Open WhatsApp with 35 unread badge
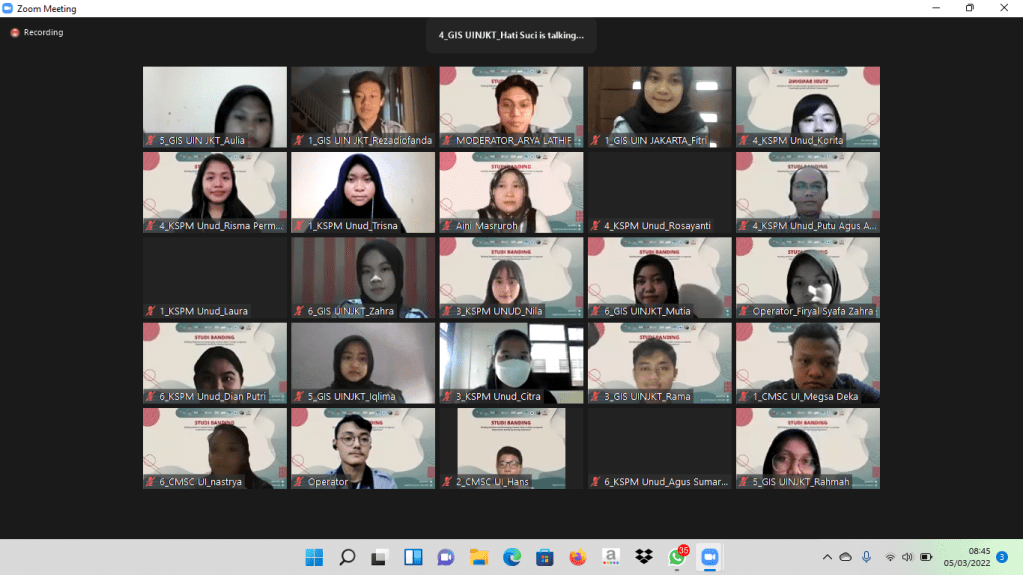Screen dimensions: 1023x575 [677, 557]
